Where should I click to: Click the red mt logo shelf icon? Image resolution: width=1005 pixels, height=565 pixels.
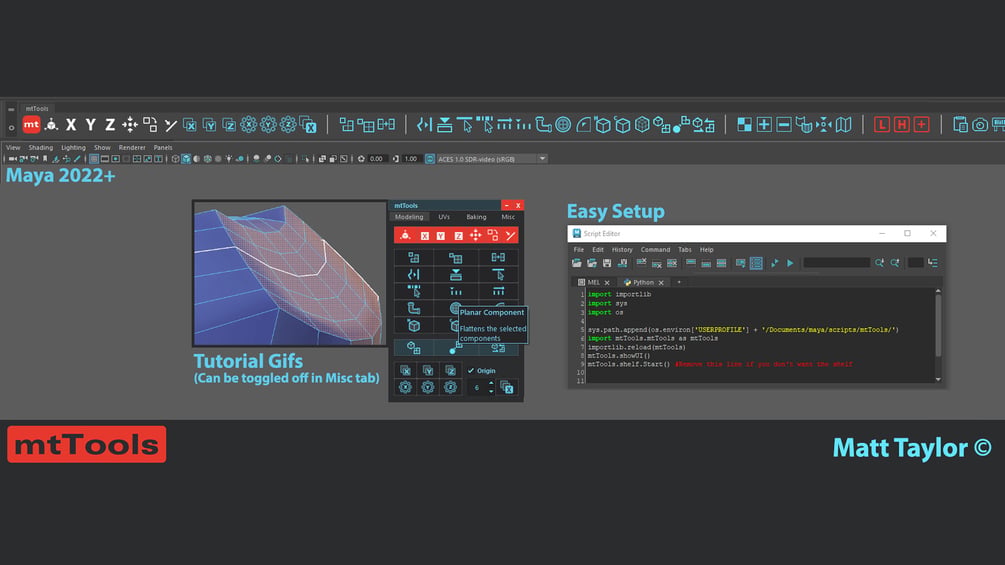tap(31, 124)
